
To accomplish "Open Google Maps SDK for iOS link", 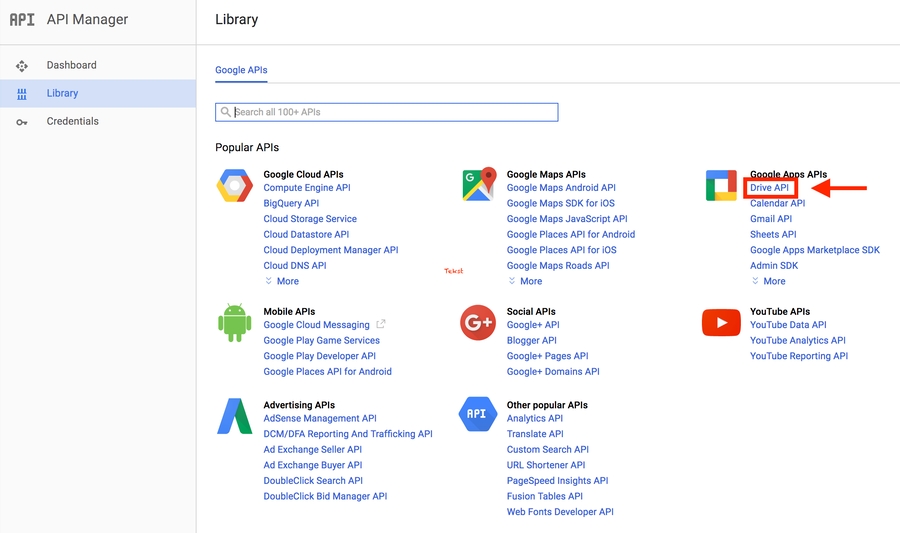I will pos(560,203).
